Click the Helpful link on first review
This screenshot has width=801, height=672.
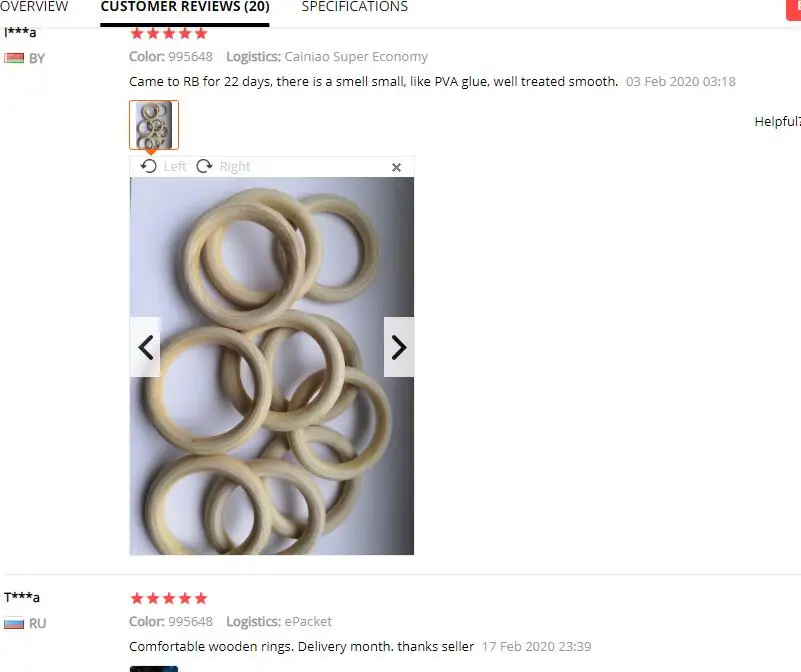click(778, 122)
